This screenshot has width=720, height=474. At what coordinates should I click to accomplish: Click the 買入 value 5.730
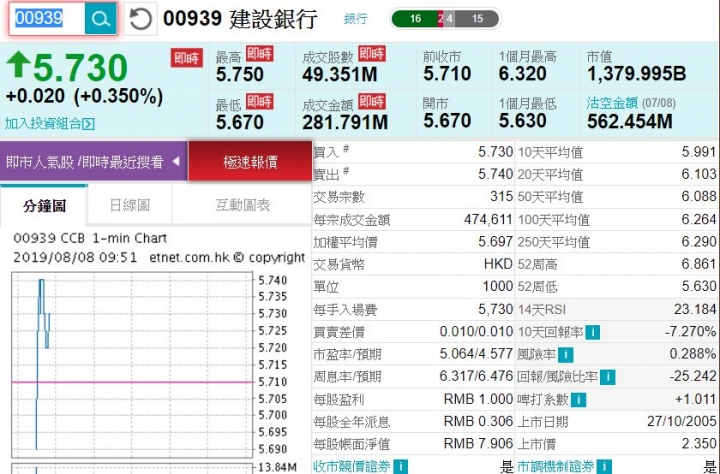point(495,152)
